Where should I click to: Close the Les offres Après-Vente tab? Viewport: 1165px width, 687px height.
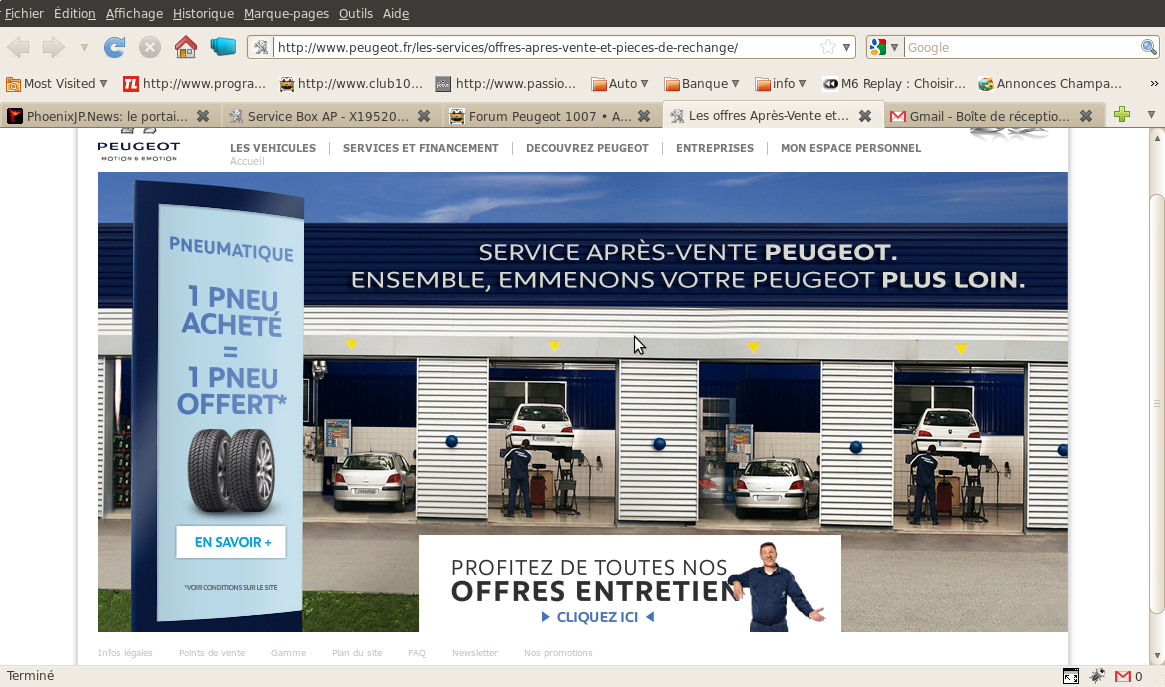pos(865,116)
